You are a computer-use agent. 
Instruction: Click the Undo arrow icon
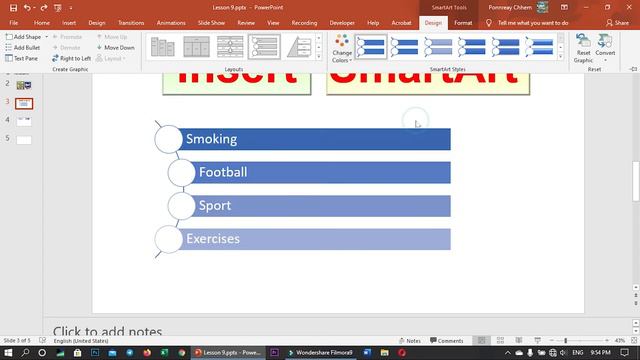[27, 7]
